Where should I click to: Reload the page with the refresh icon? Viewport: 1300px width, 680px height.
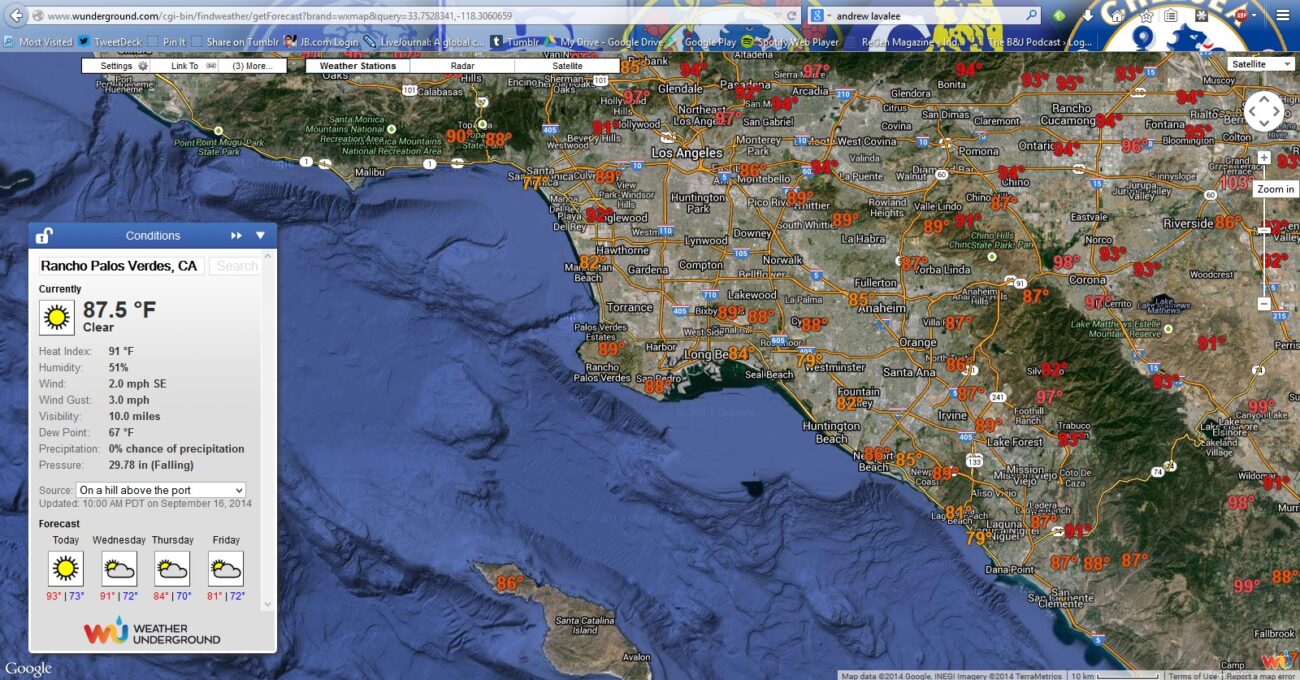pos(794,16)
